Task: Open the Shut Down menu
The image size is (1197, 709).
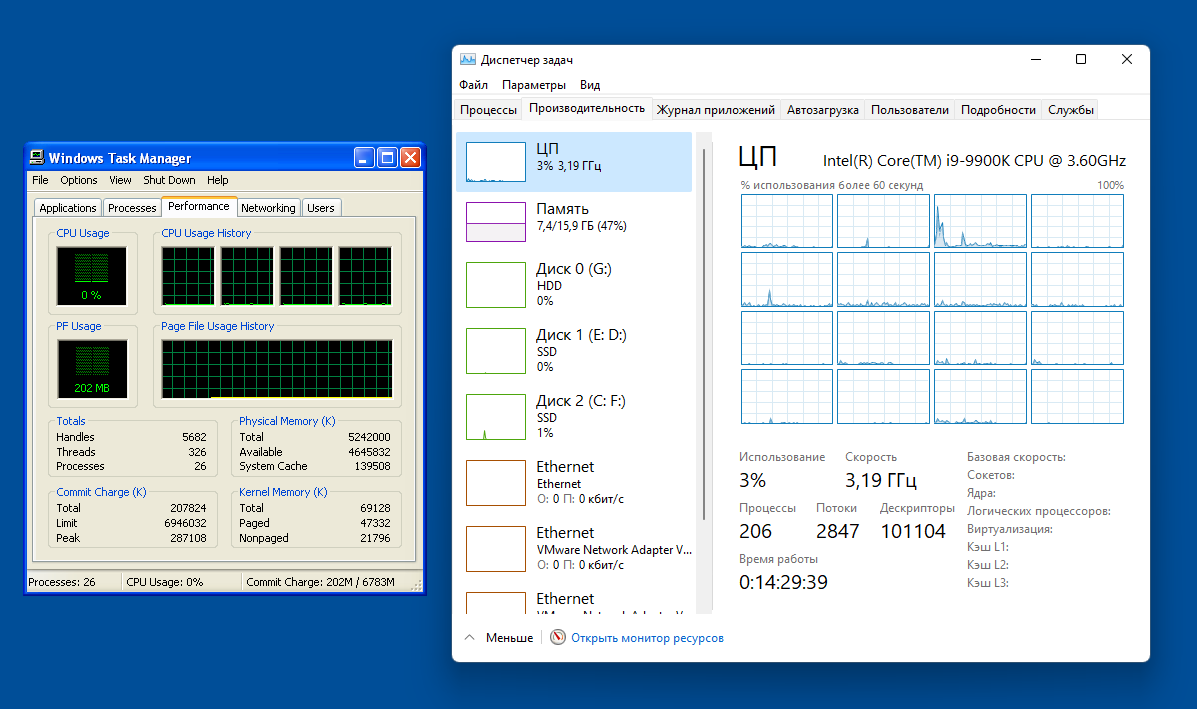Action: click(x=169, y=180)
